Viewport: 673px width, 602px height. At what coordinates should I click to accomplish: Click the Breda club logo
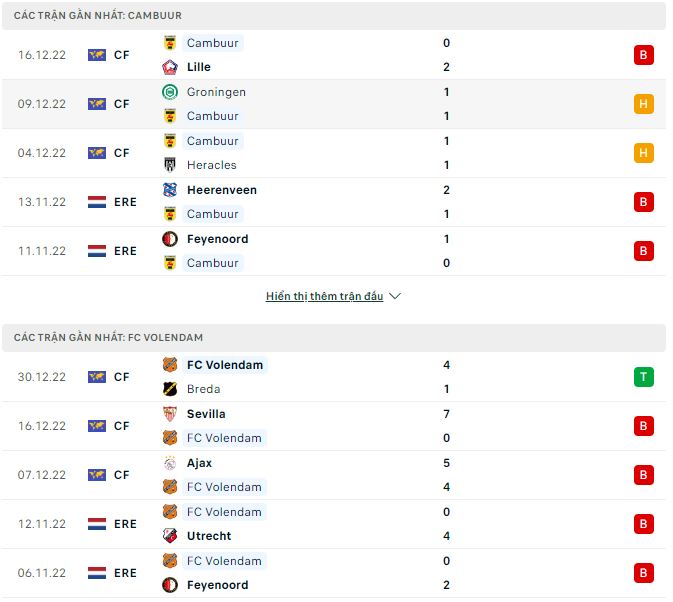[169, 389]
